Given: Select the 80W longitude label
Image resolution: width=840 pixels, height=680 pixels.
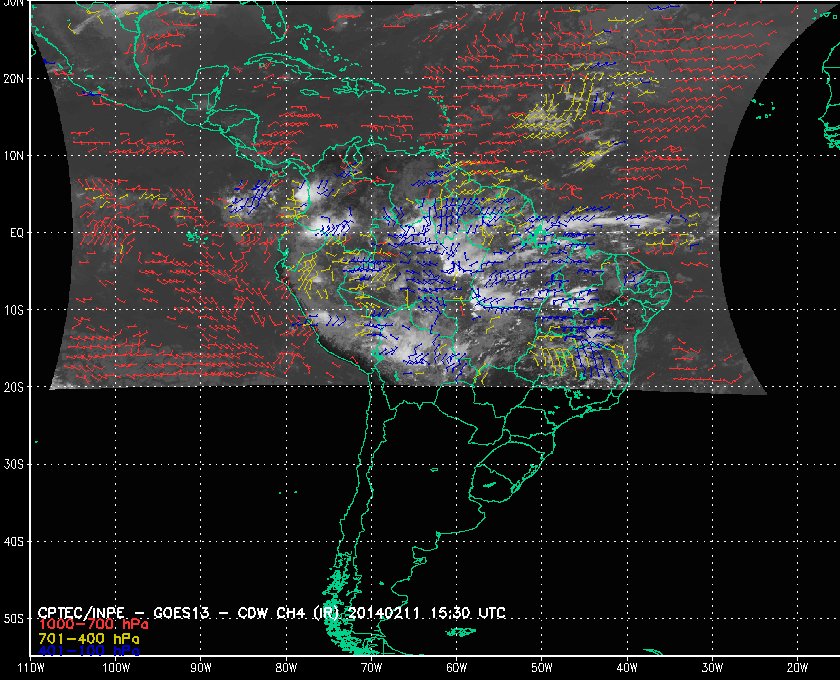Looking at the screenshot, I should coord(286,668).
